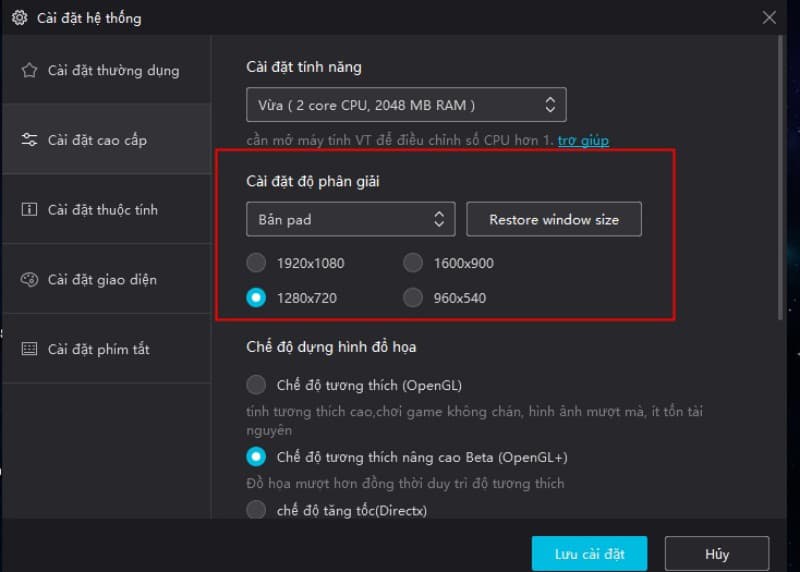Click the performance dropdown arrows
The image size is (800, 572).
pyautogui.click(x=550, y=105)
